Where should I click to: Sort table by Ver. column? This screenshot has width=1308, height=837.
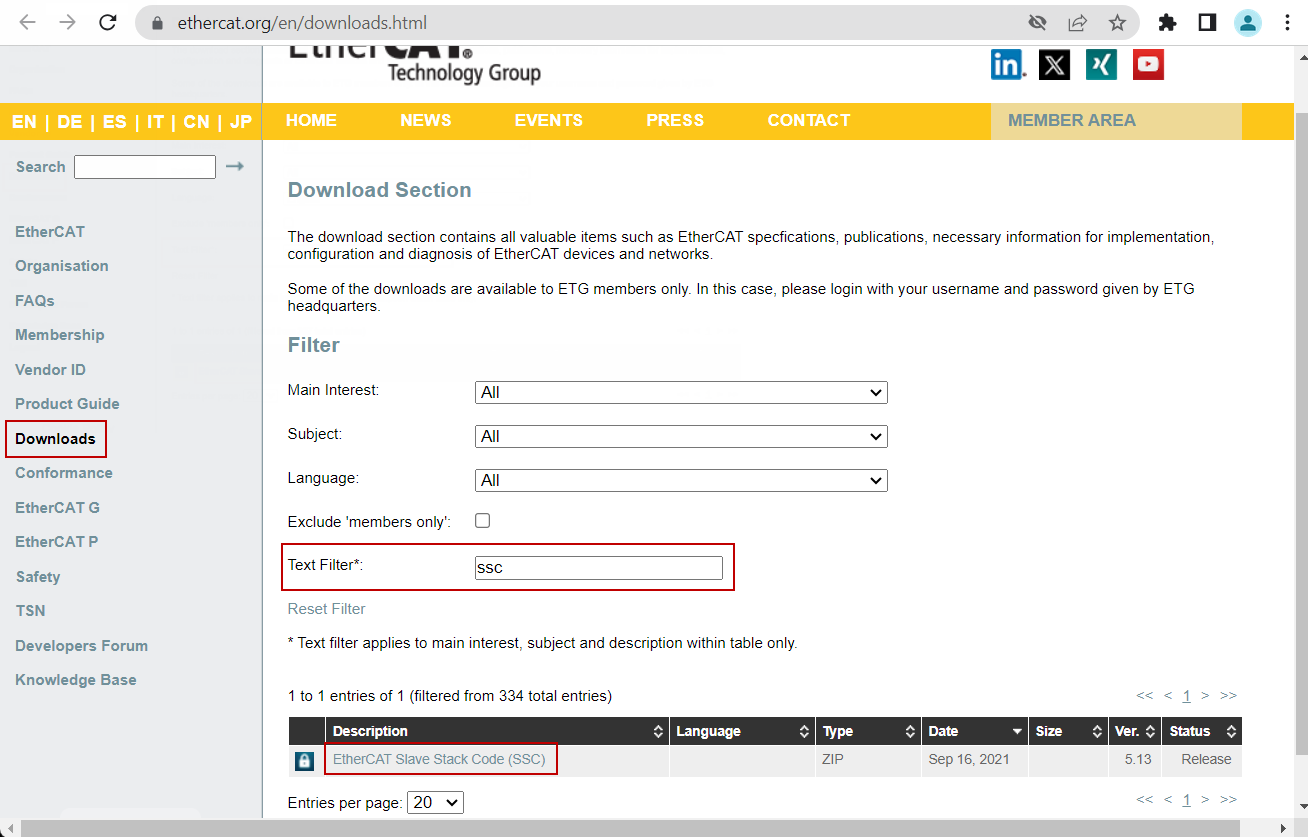click(x=1135, y=731)
